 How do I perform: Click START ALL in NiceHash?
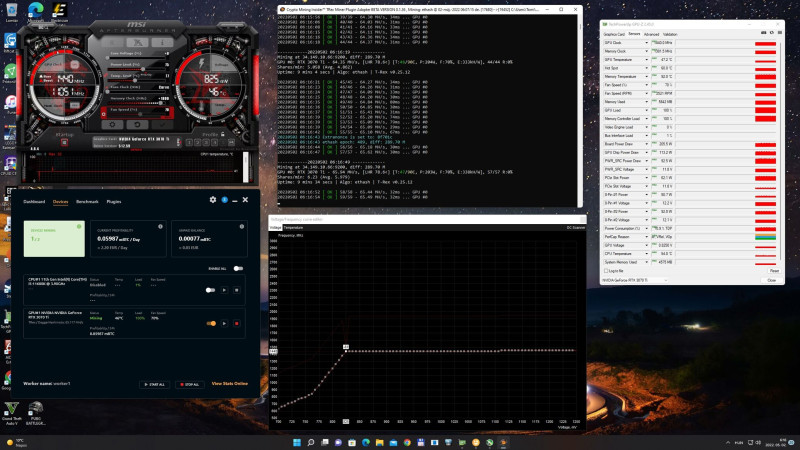[155, 384]
